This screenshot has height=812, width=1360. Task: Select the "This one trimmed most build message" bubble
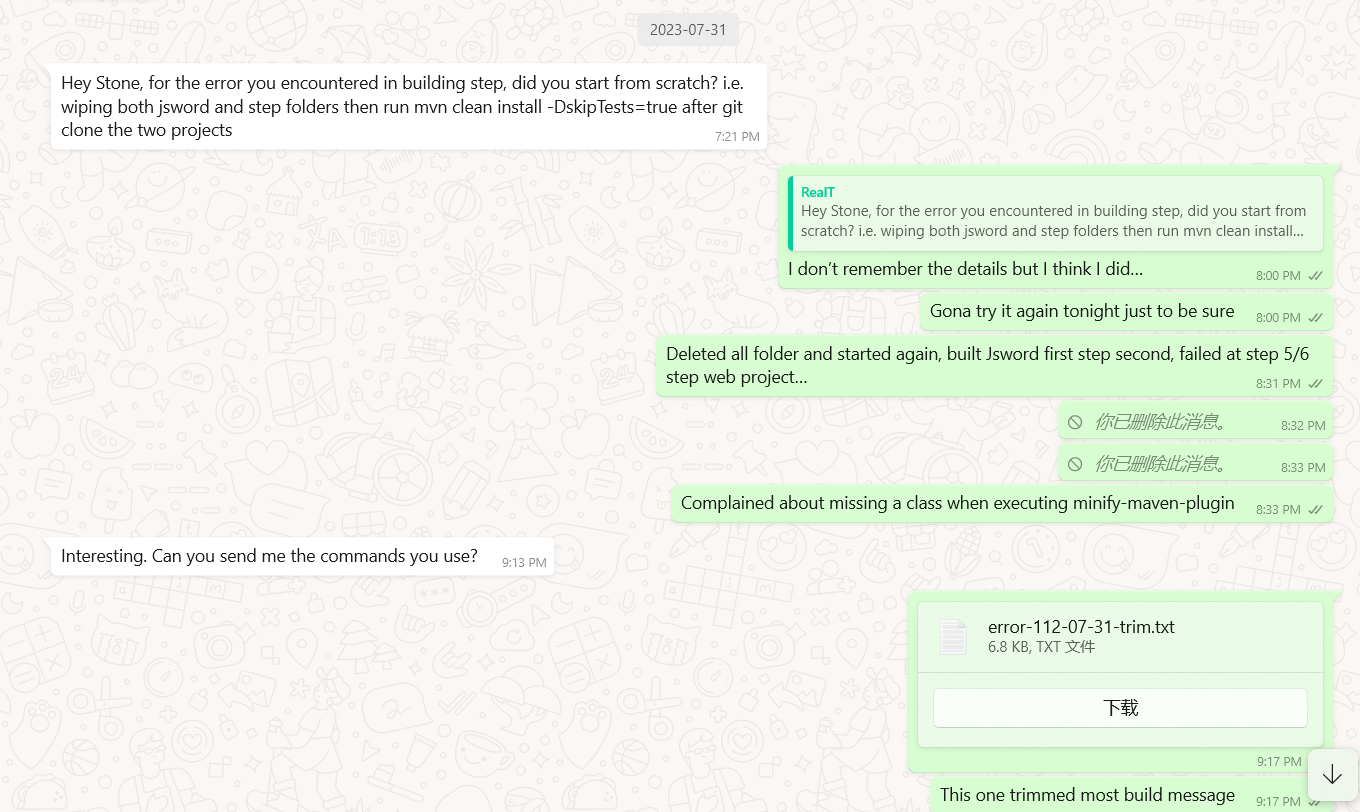coord(1087,795)
